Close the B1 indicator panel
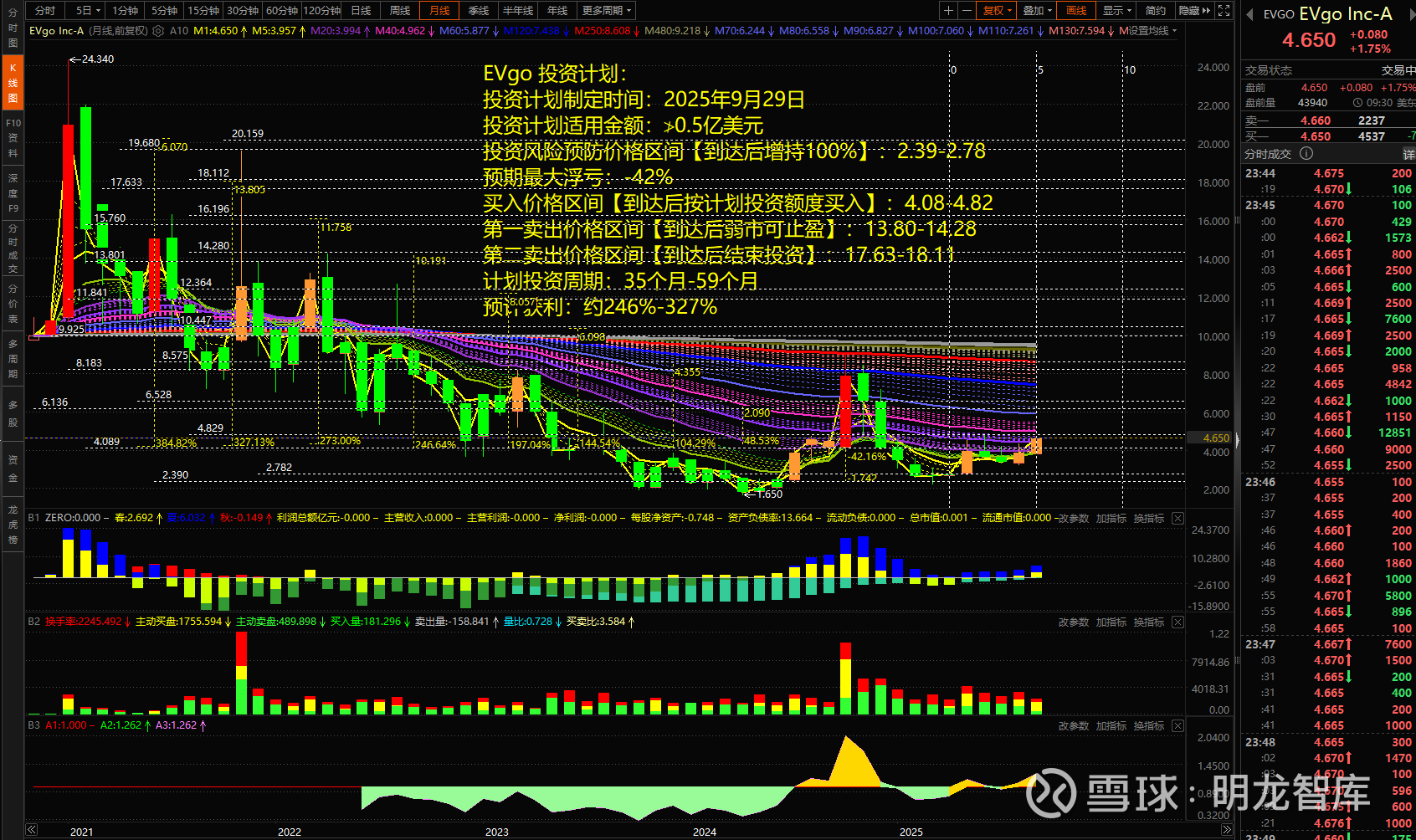The height and width of the screenshot is (840, 1416). (1177, 519)
